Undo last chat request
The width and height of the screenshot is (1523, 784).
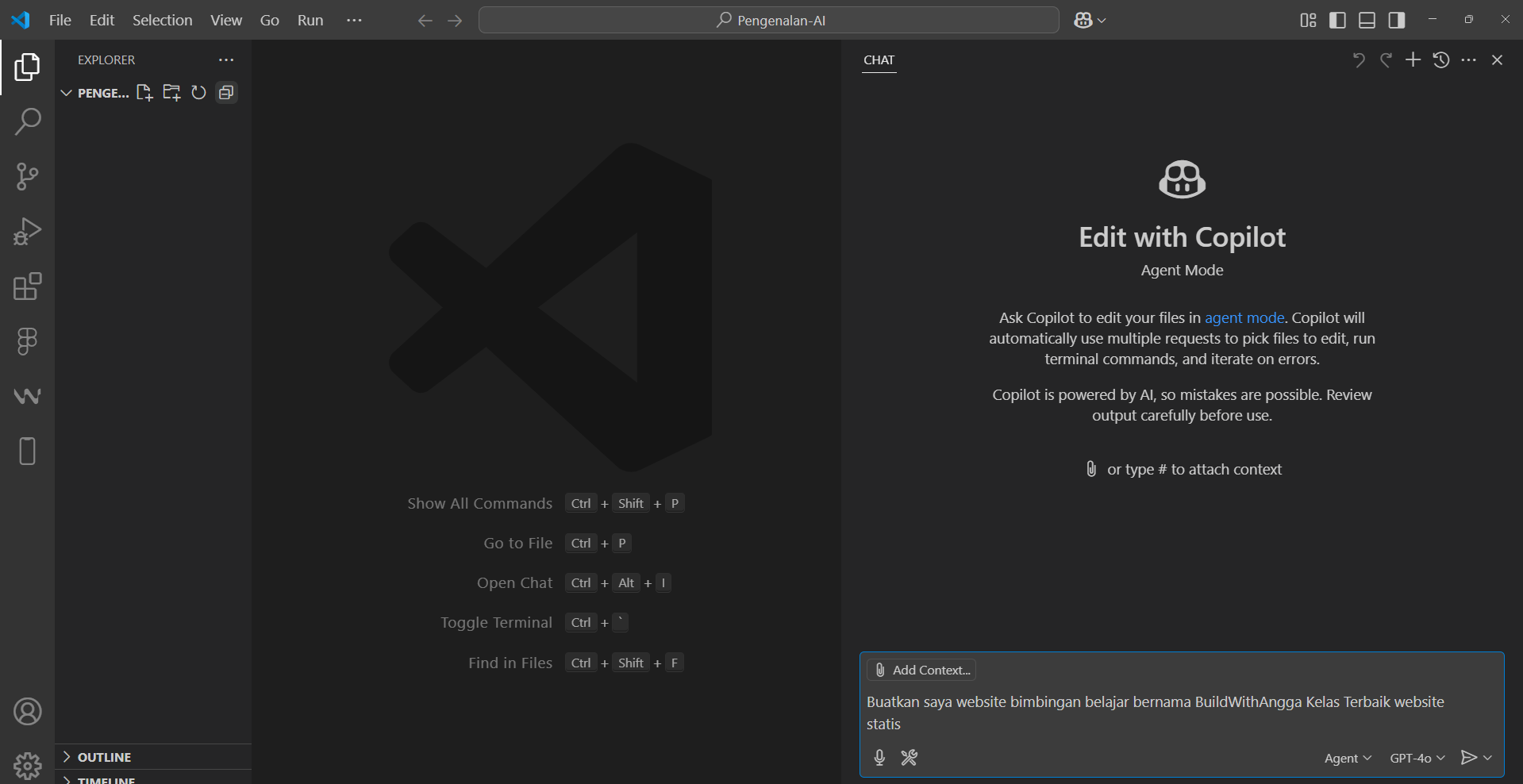pyautogui.click(x=1359, y=60)
